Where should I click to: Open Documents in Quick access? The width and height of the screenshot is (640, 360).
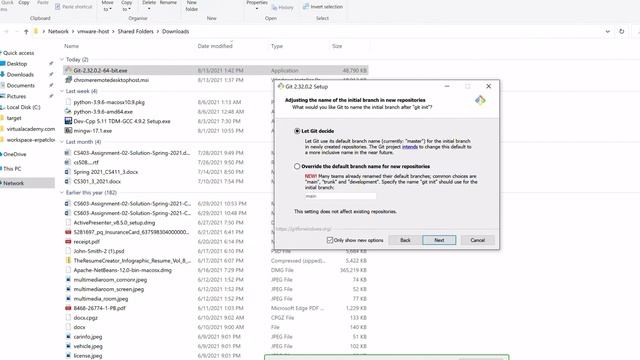point(20,85)
